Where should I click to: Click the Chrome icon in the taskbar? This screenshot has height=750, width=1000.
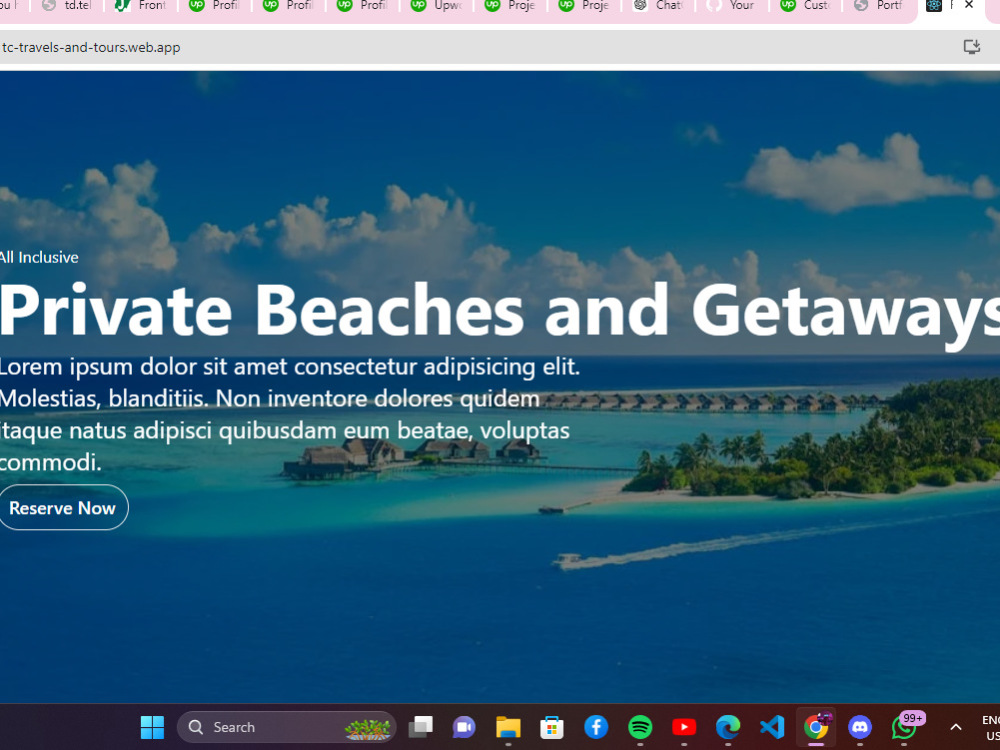(816, 727)
